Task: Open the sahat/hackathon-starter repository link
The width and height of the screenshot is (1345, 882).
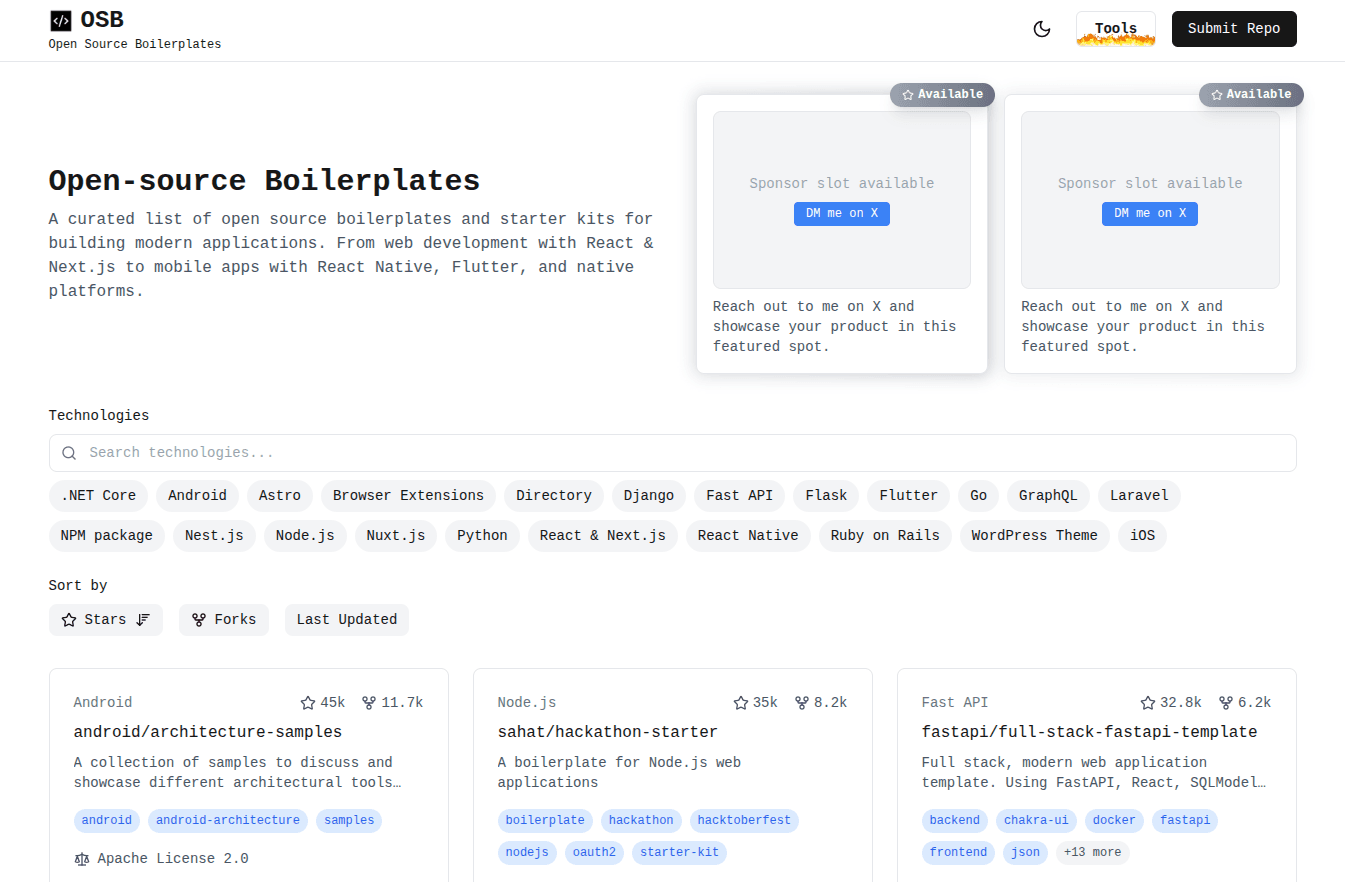Action: tap(607, 731)
